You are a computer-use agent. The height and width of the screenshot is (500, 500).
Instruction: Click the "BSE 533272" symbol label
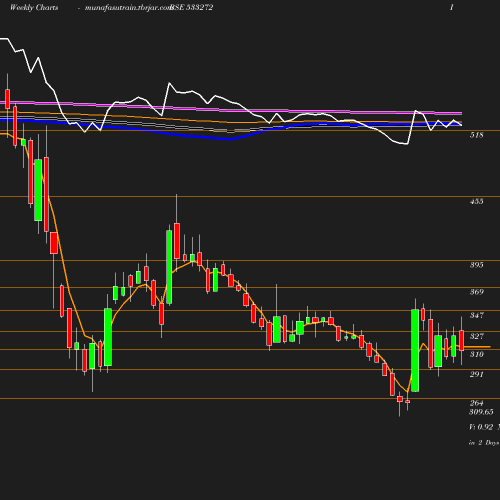click(x=192, y=7)
